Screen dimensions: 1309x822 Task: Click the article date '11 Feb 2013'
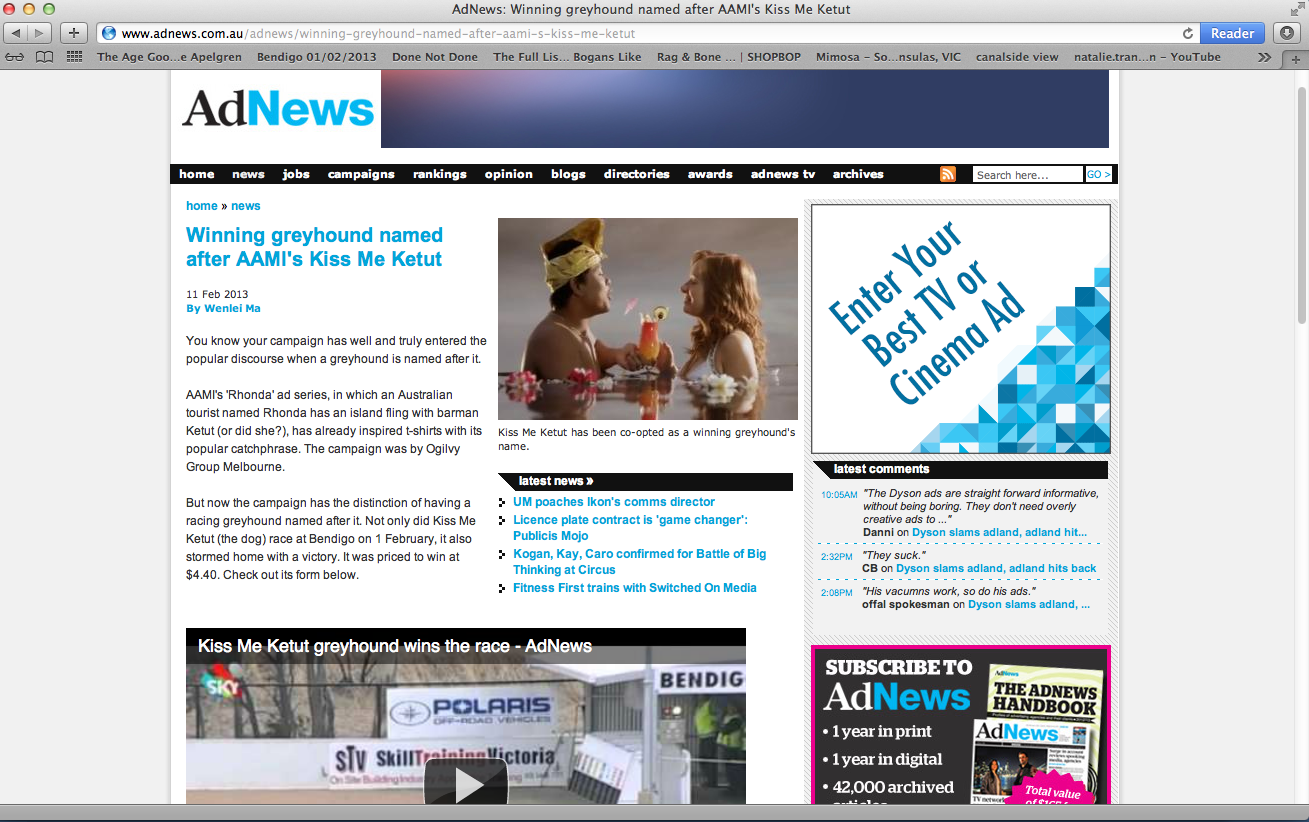[217, 294]
